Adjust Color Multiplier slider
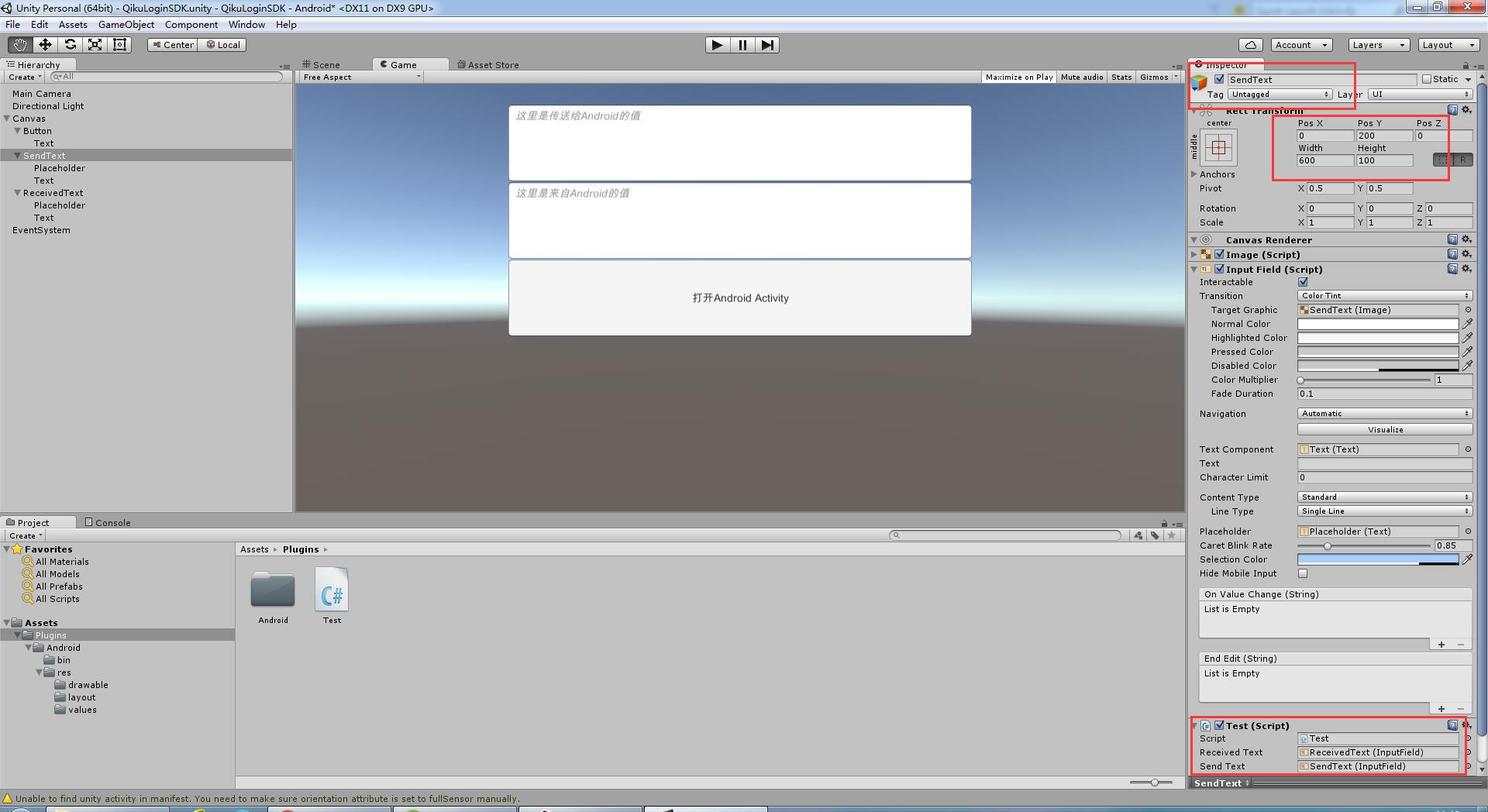Screen dimensions: 1488x812 click(x=1366, y=380)
